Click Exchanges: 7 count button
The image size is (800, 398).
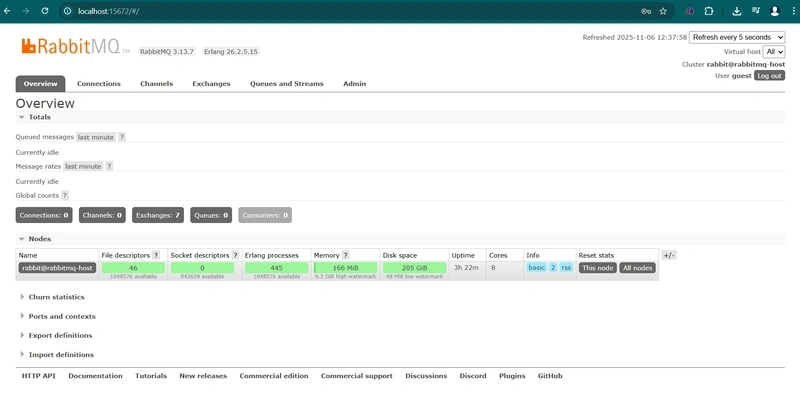tap(158, 215)
